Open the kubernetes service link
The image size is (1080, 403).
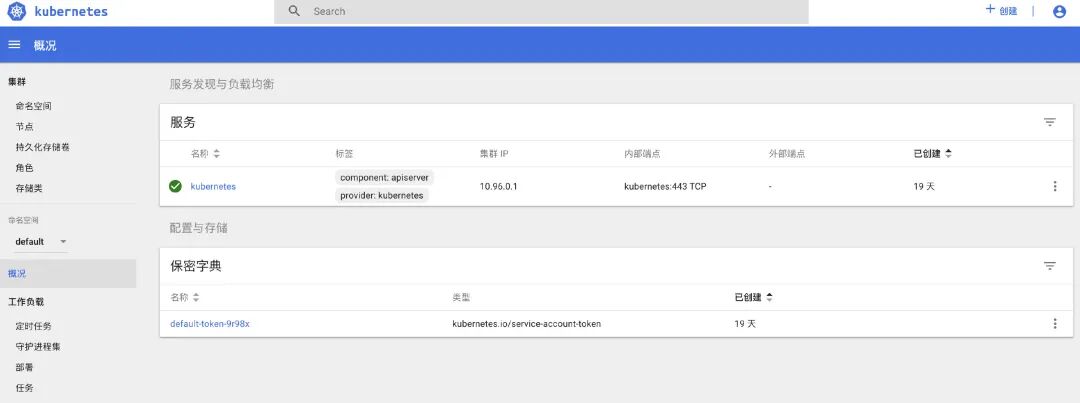click(x=213, y=186)
